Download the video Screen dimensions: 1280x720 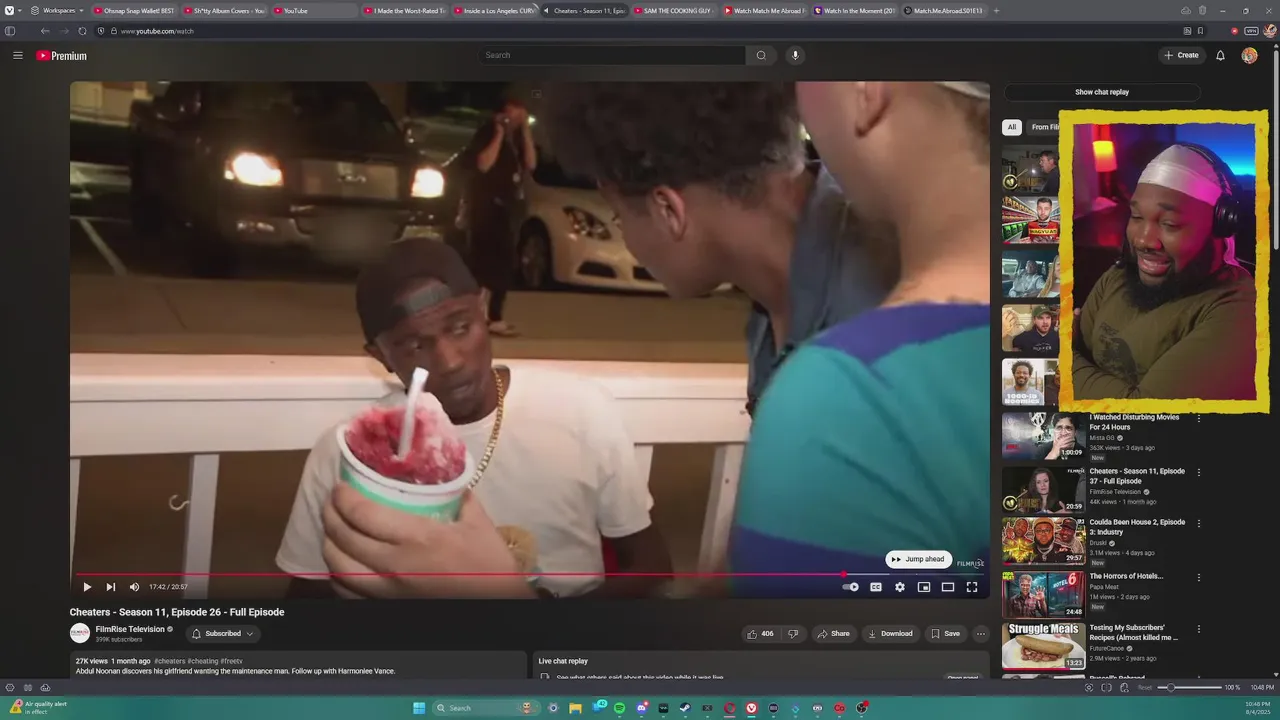pos(890,633)
